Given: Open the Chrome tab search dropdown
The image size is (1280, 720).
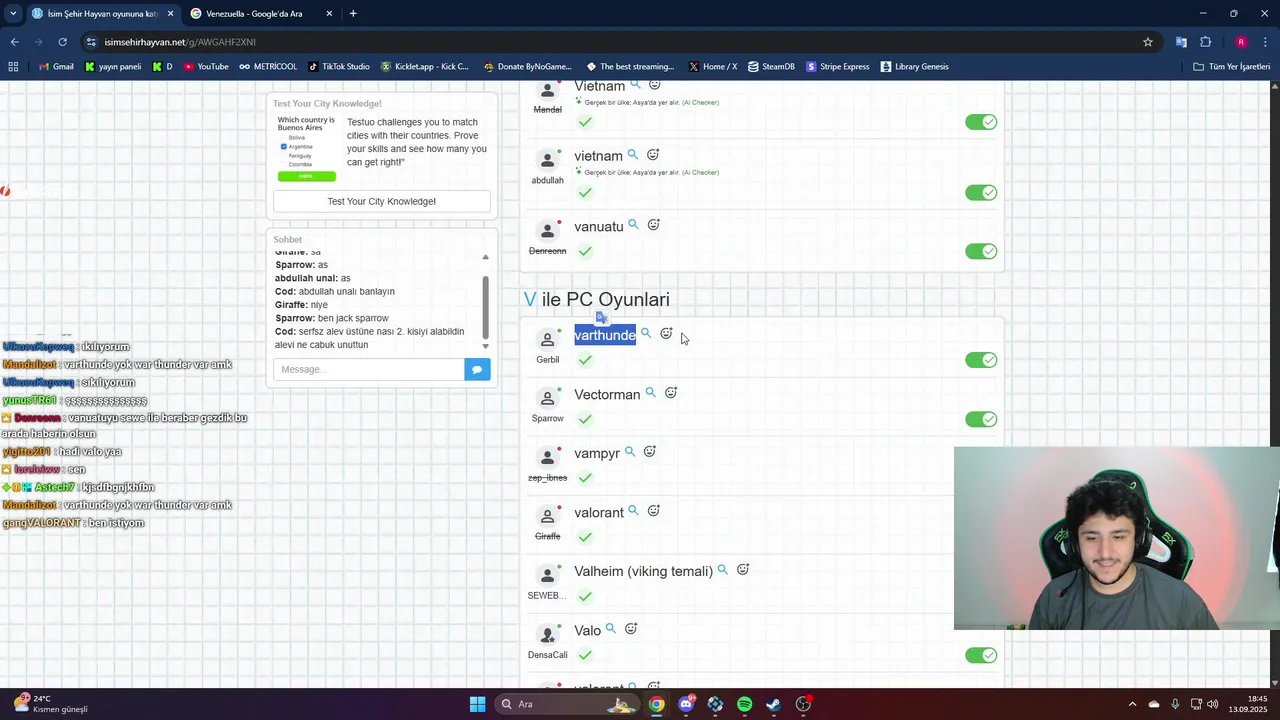Looking at the screenshot, I should click(x=13, y=13).
